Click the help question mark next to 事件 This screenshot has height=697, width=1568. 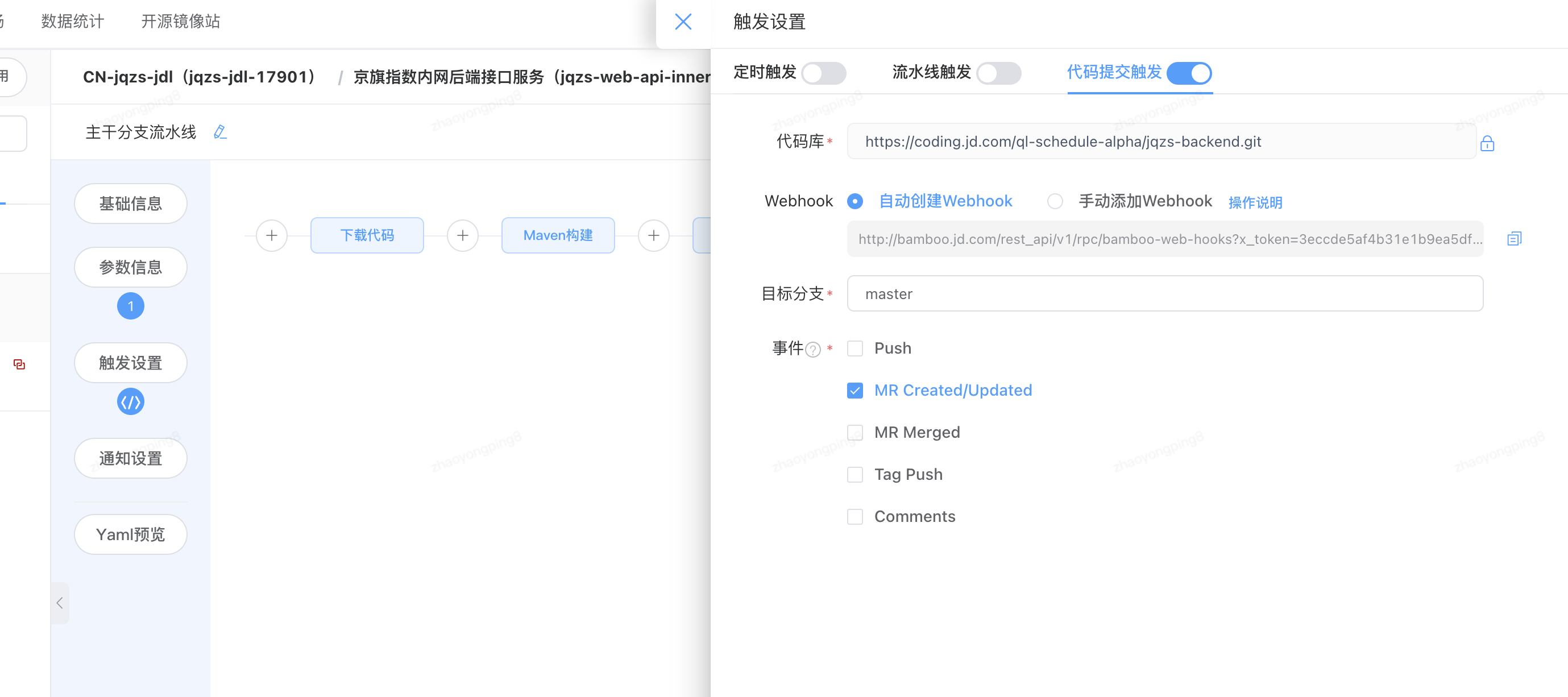click(x=812, y=350)
